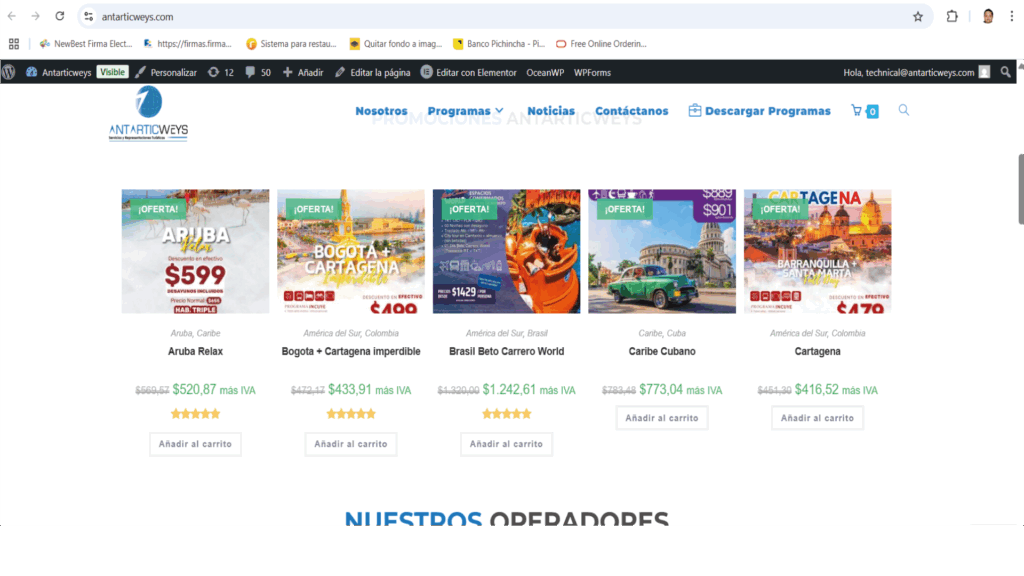This screenshot has width=1024, height=576.
Task: Click the admin bar search icon
Action: tap(1006, 72)
